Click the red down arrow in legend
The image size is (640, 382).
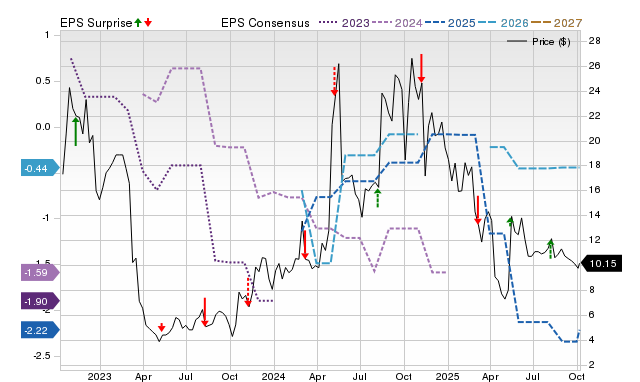(x=148, y=22)
